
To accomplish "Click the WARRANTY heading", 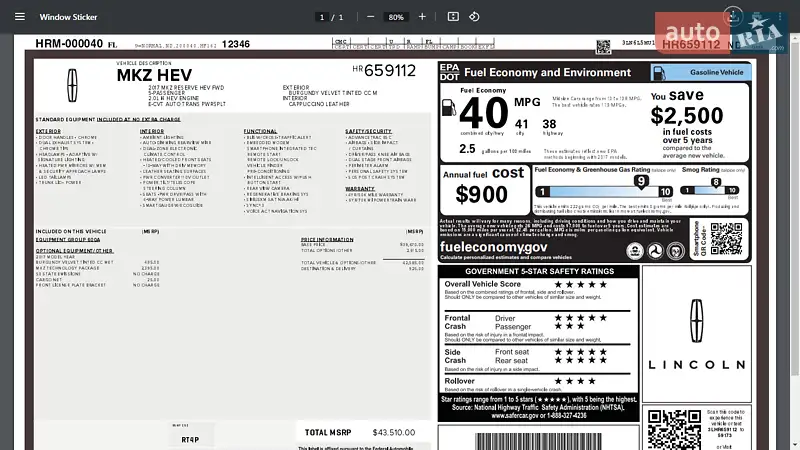I will 360,189.
